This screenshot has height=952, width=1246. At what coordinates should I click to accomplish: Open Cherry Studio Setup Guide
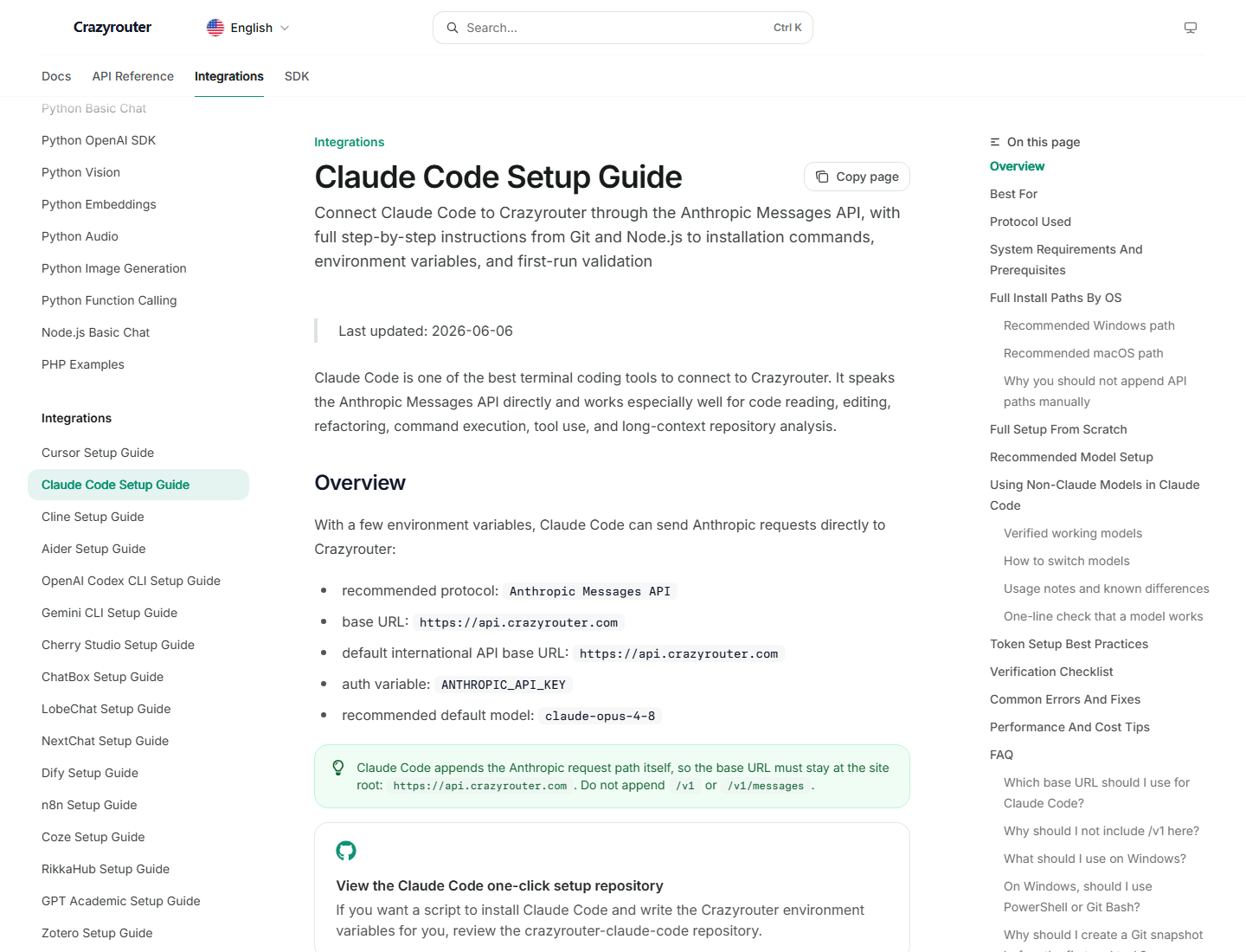pos(118,645)
